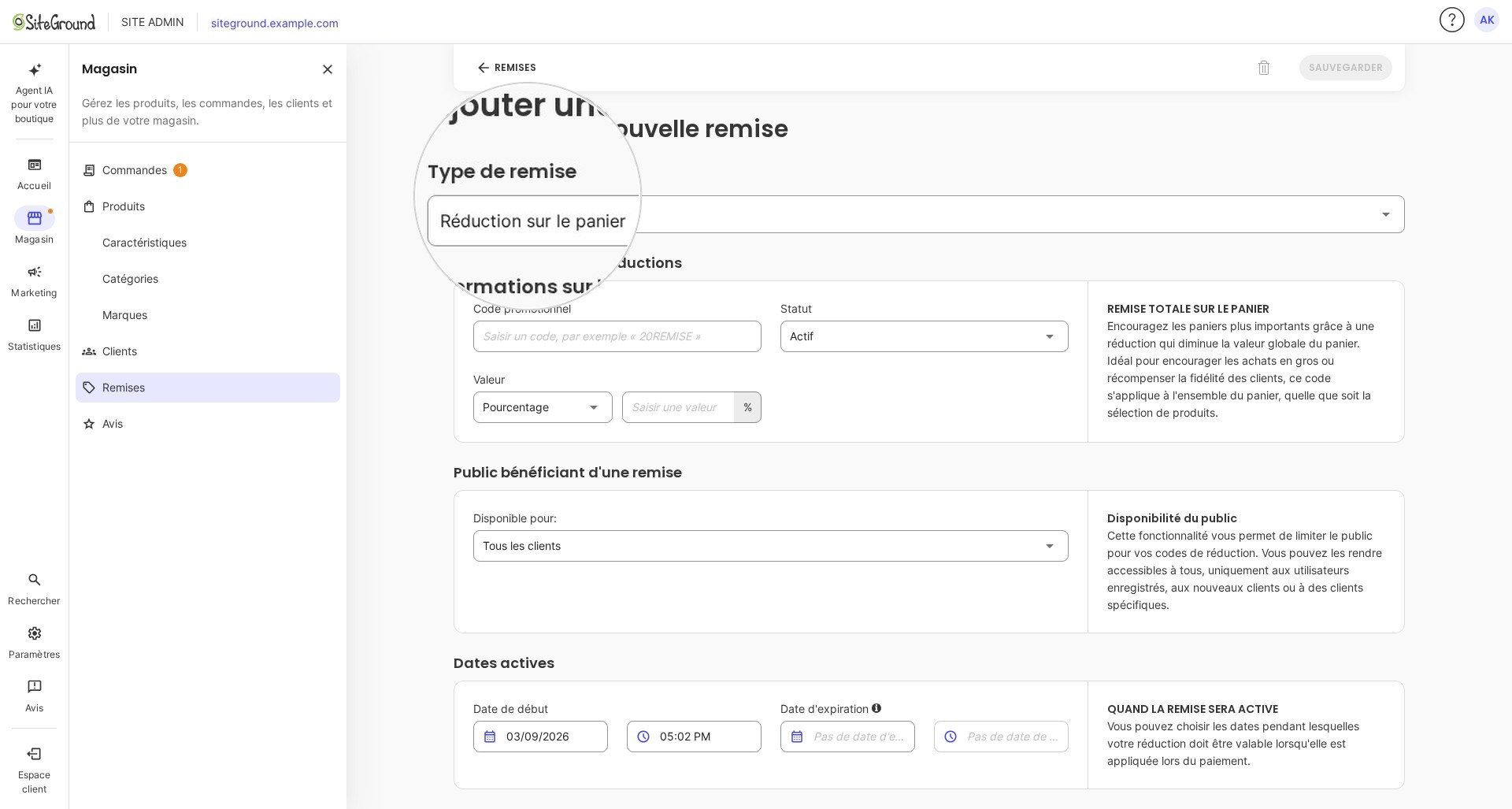Open the AK user avatar menu
The height and width of the screenshot is (809, 1512).
1487,20
